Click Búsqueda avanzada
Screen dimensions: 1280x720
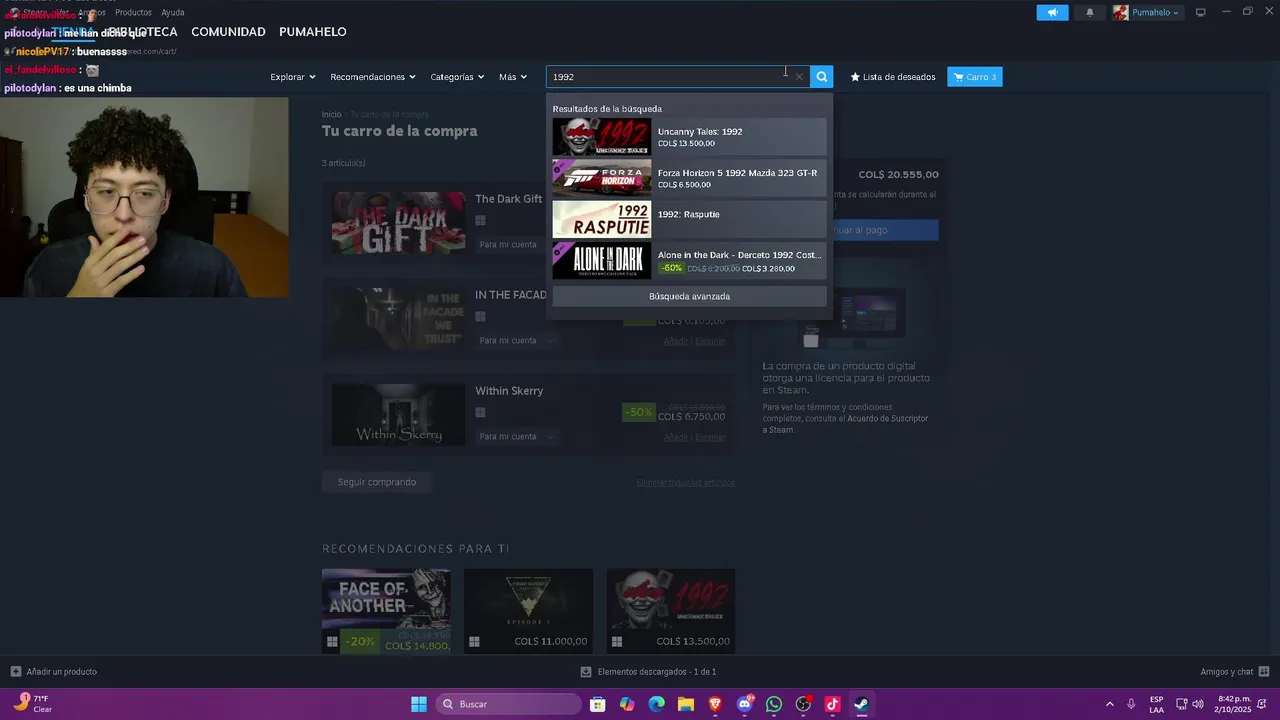point(690,296)
